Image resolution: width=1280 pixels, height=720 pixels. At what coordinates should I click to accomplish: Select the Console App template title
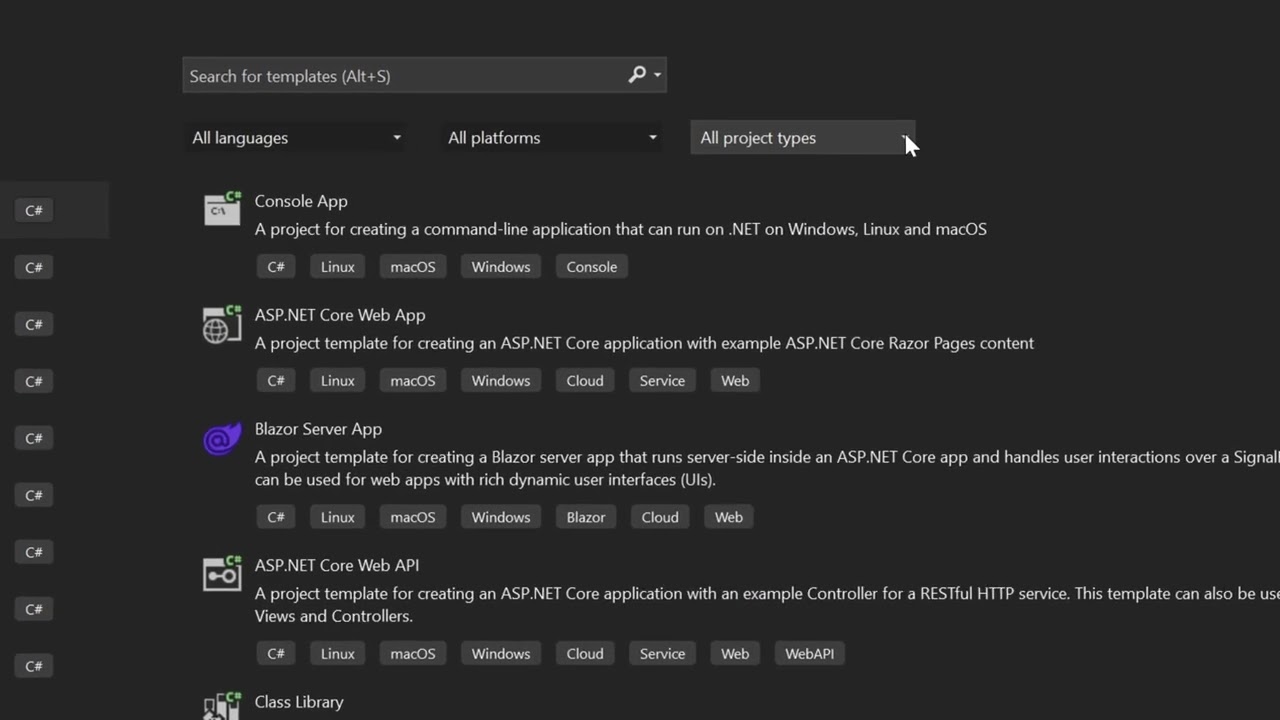click(301, 201)
